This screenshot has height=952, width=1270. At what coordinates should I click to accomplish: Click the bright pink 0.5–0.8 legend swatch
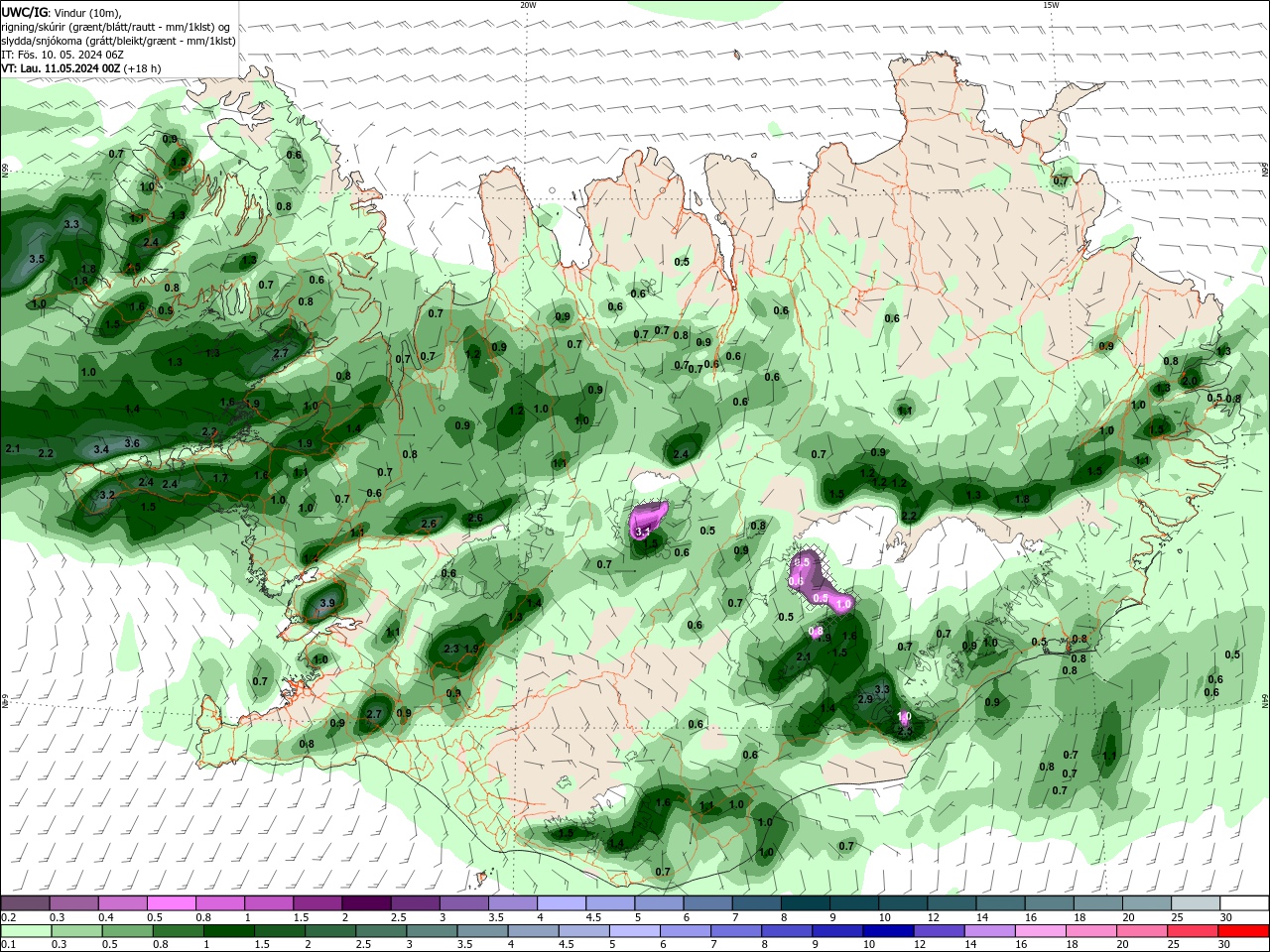pyautogui.click(x=171, y=903)
